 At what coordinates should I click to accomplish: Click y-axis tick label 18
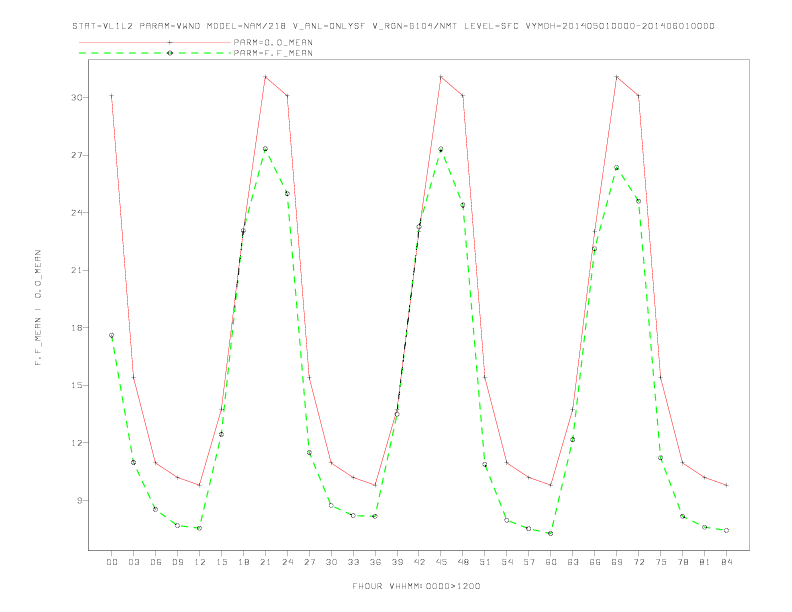coord(77,328)
